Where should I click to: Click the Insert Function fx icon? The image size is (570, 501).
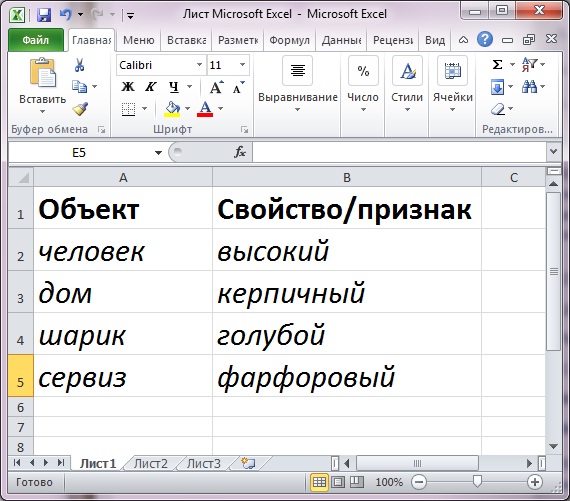coord(240,152)
